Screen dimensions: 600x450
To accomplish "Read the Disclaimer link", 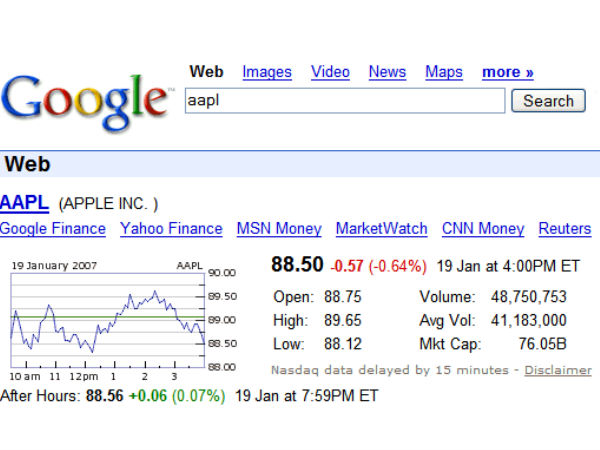I will click(558, 370).
